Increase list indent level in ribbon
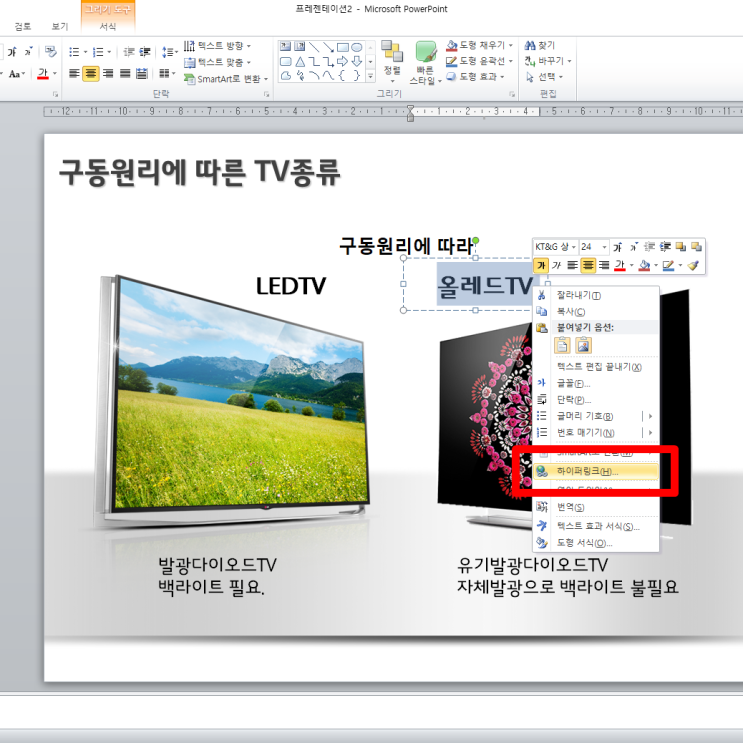Screen dimensions: 743x743 145,52
